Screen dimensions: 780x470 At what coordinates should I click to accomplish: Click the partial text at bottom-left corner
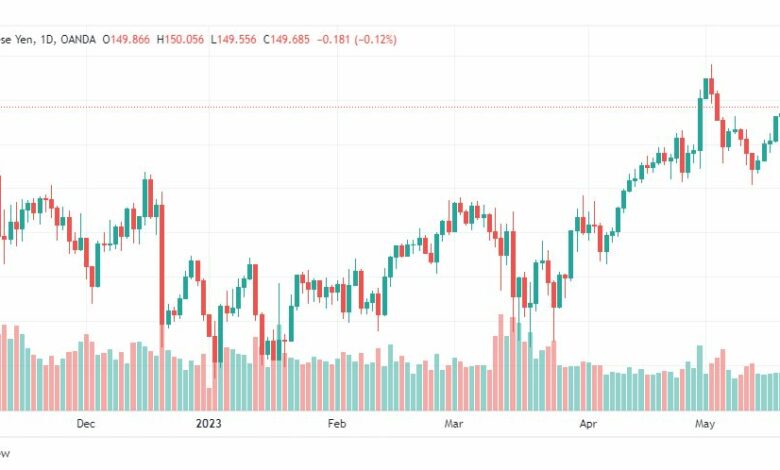point(4,454)
